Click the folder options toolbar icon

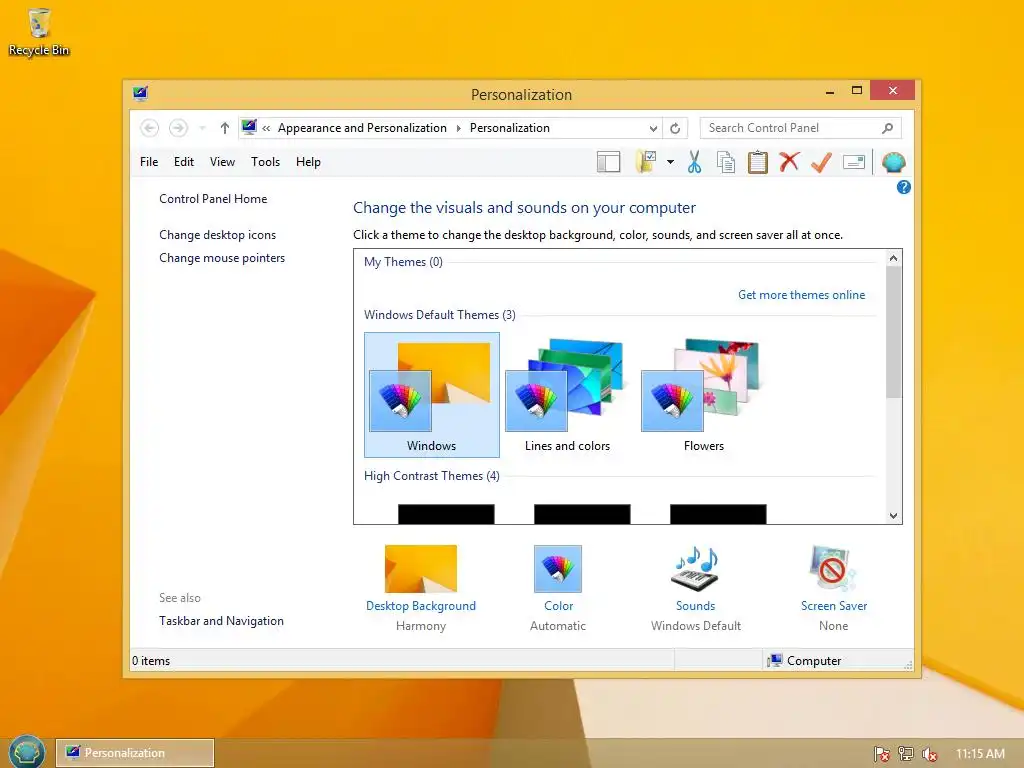(x=646, y=162)
